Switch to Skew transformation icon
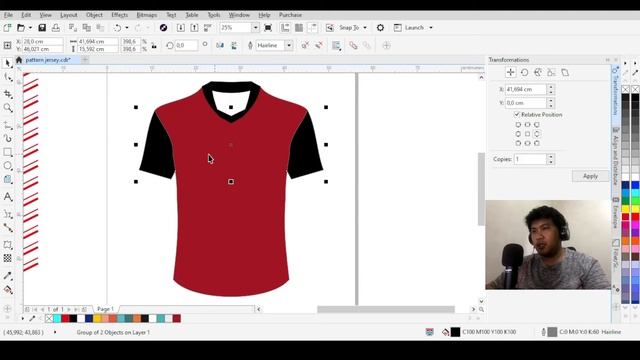 565,73
